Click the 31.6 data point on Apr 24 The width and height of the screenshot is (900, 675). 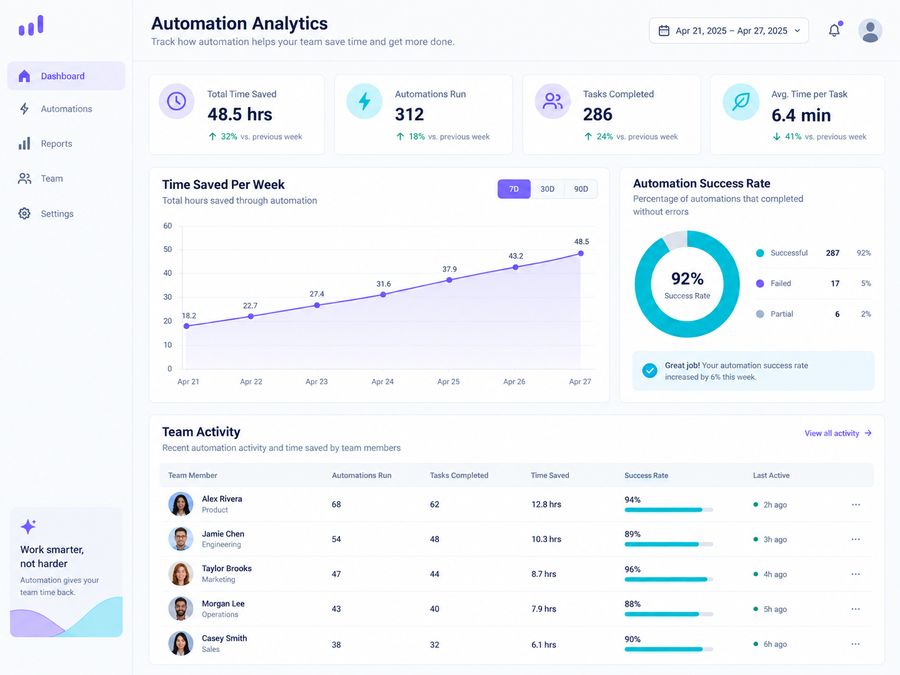pos(383,294)
